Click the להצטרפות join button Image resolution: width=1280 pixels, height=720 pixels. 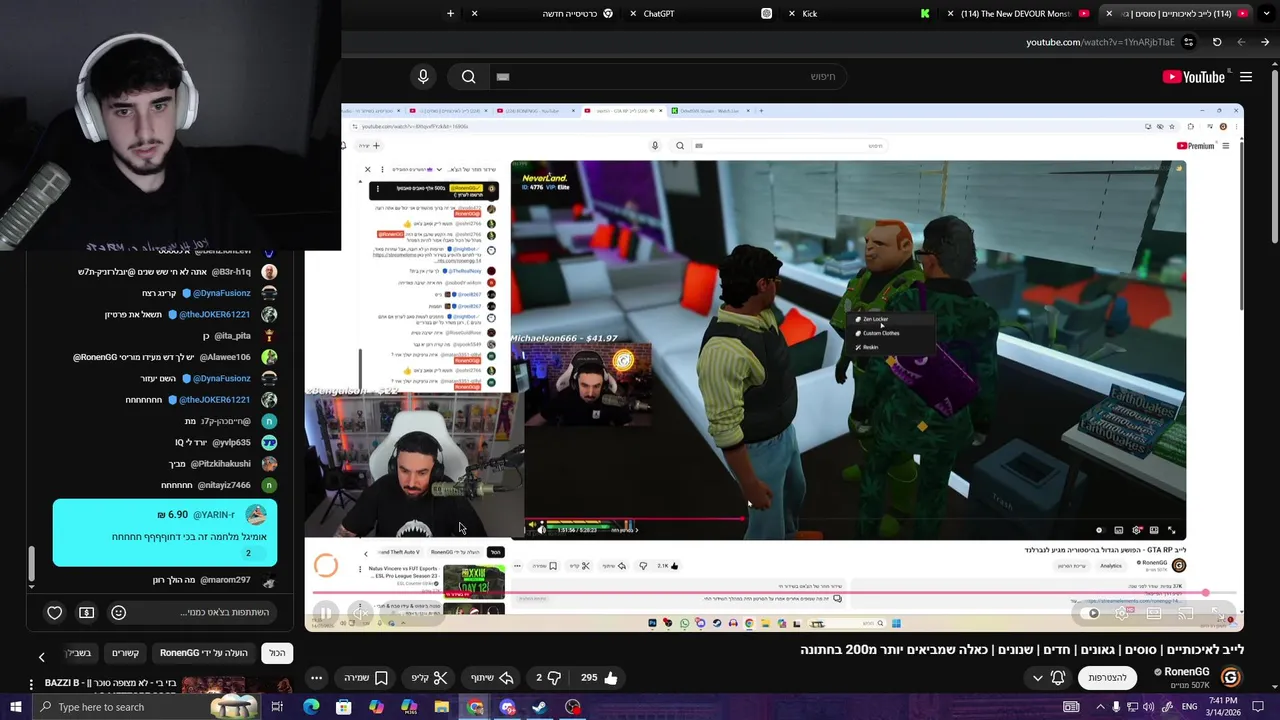click(x=1107, y=678)
